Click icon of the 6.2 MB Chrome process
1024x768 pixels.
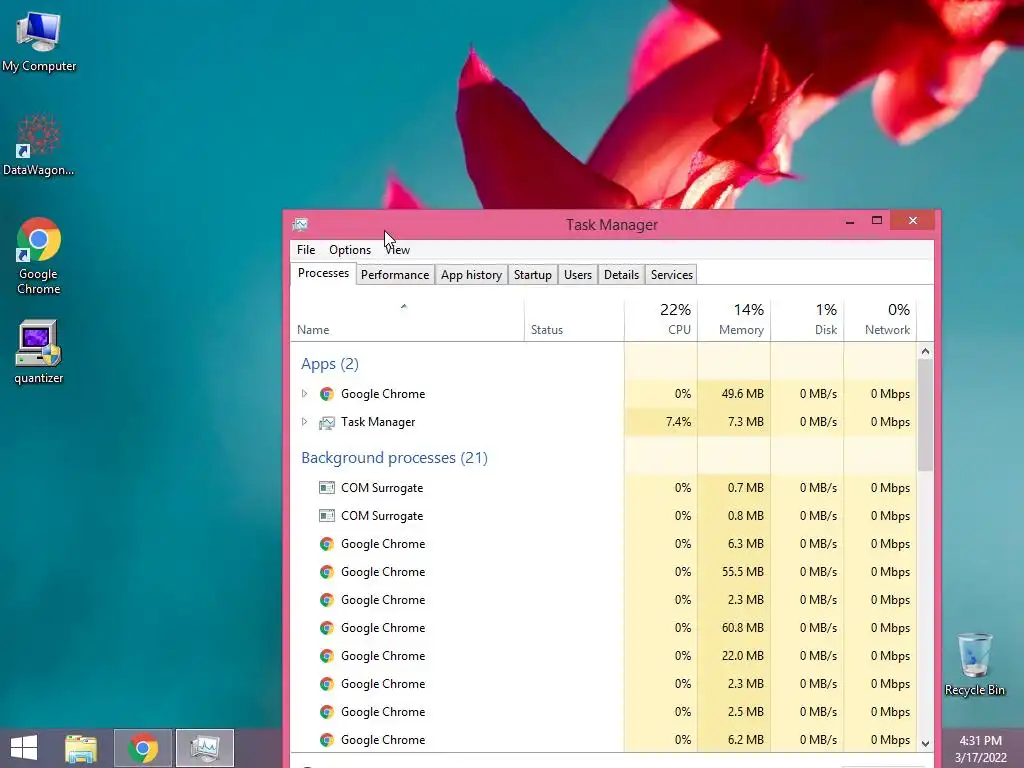point(327,740)
